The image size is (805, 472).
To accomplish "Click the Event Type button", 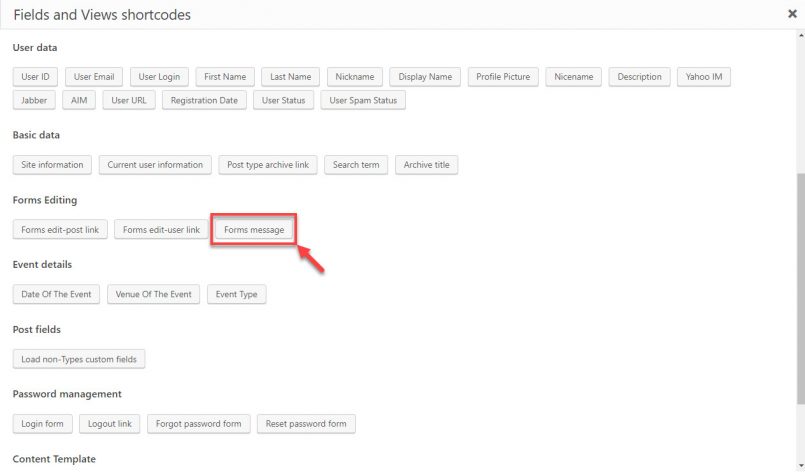I will pos(237,294).
